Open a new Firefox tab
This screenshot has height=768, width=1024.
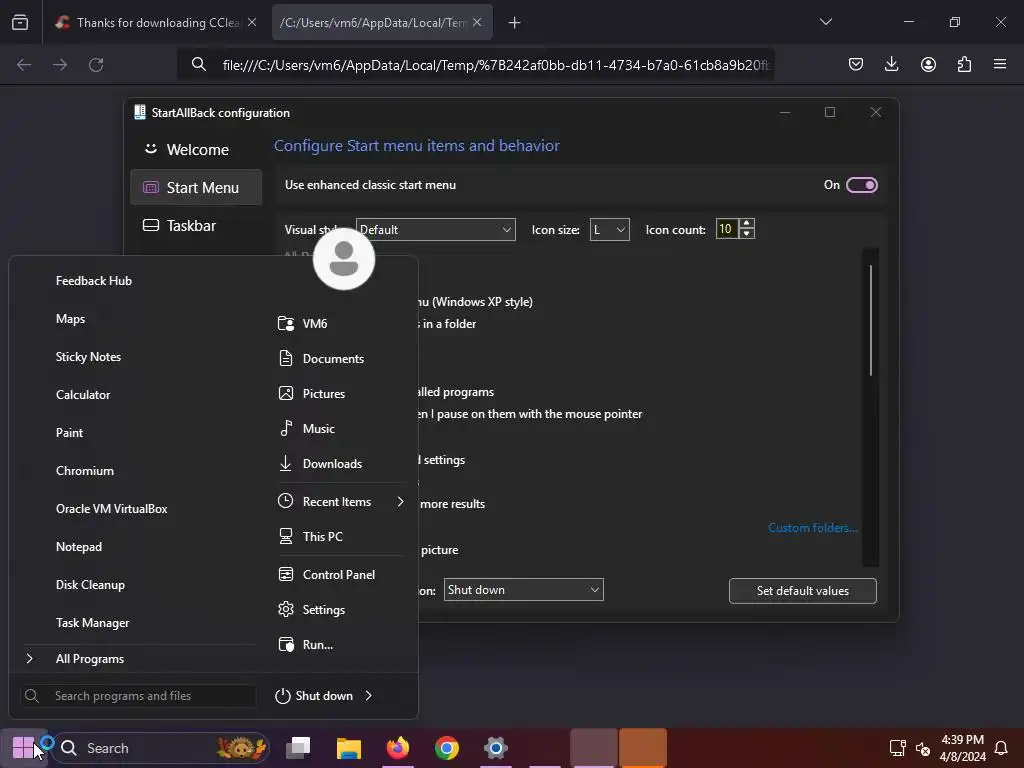514,22
